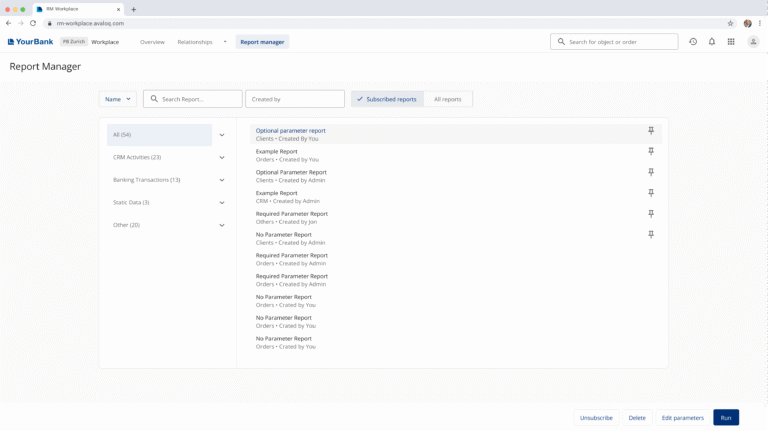Open the history clock icon
The height and width of the screenshot is (432, 768).
pos(693,42)
